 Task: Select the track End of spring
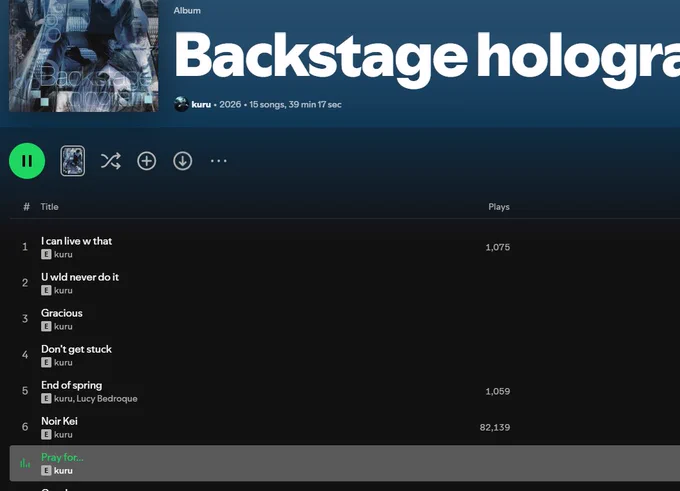[72, 385]
